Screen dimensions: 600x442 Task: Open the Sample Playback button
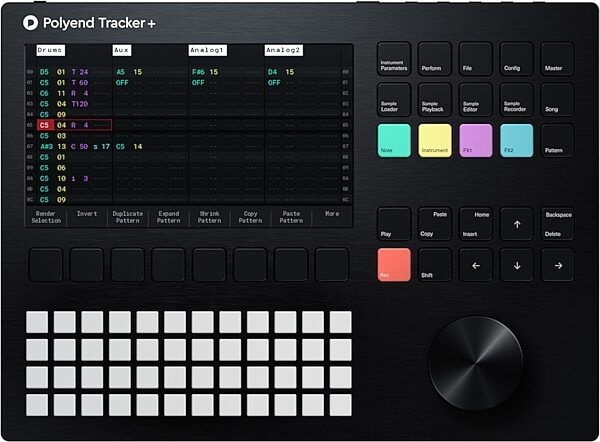coord(435,99)
